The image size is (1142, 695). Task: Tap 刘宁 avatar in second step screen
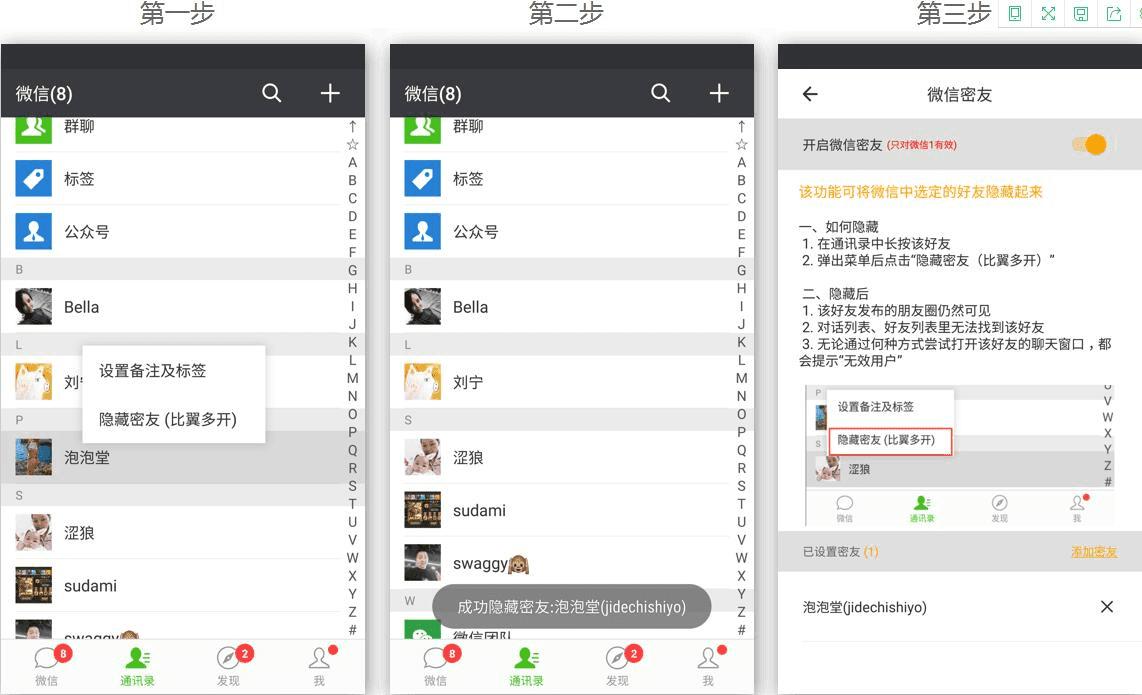tap(422, 382)
